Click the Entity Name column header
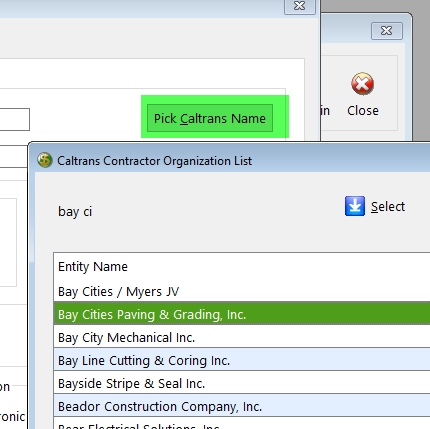430x429 pixels. (x=93, y=267)
